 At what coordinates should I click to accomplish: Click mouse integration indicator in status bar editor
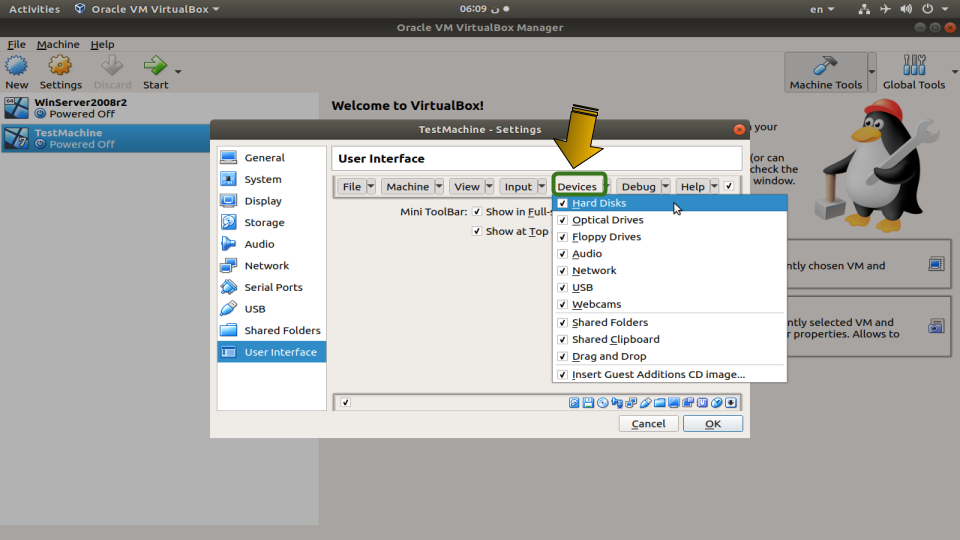point(716,402)
